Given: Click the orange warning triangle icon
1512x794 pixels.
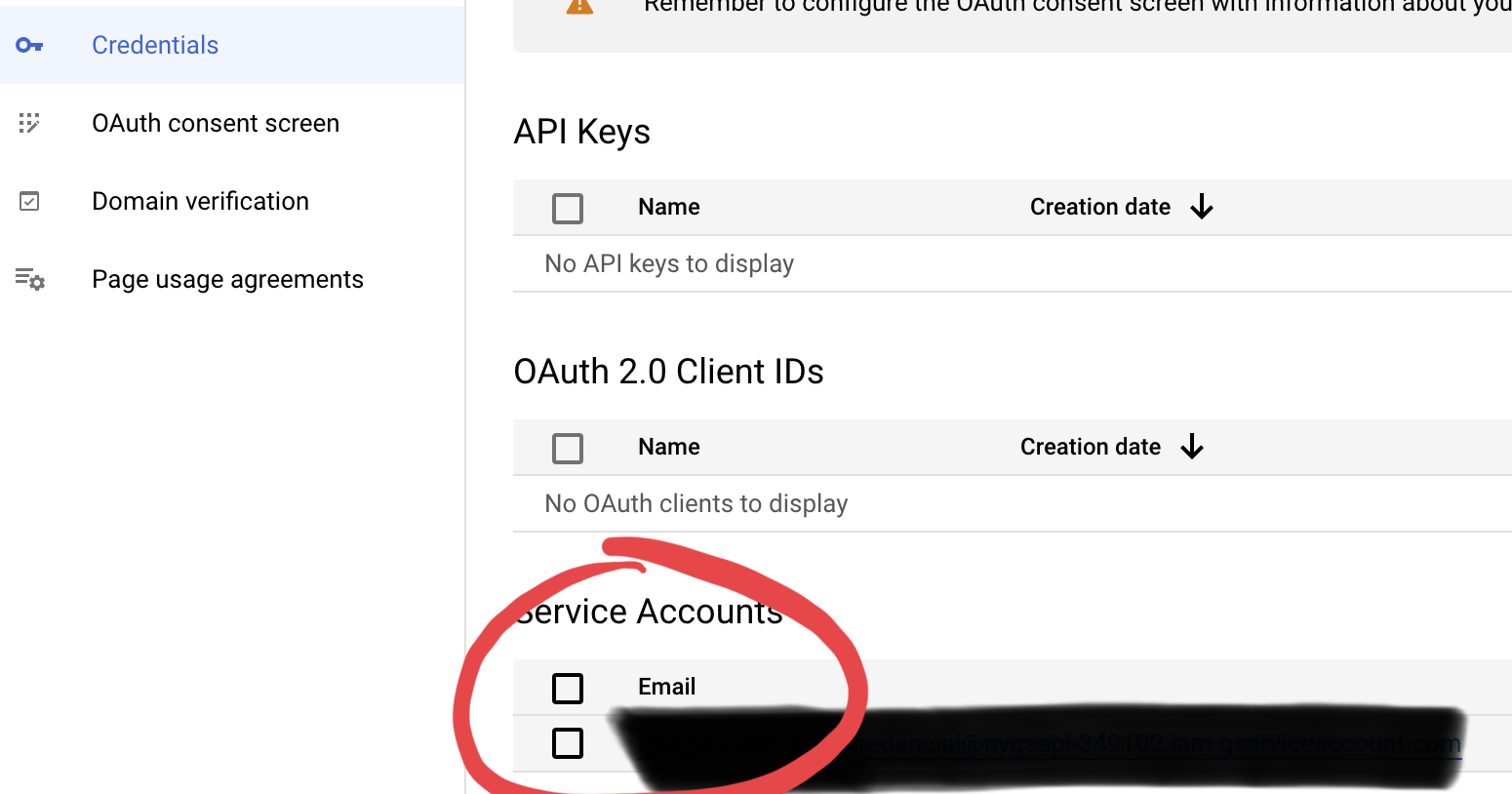Looking at the screenshot, I should point(579,6).
